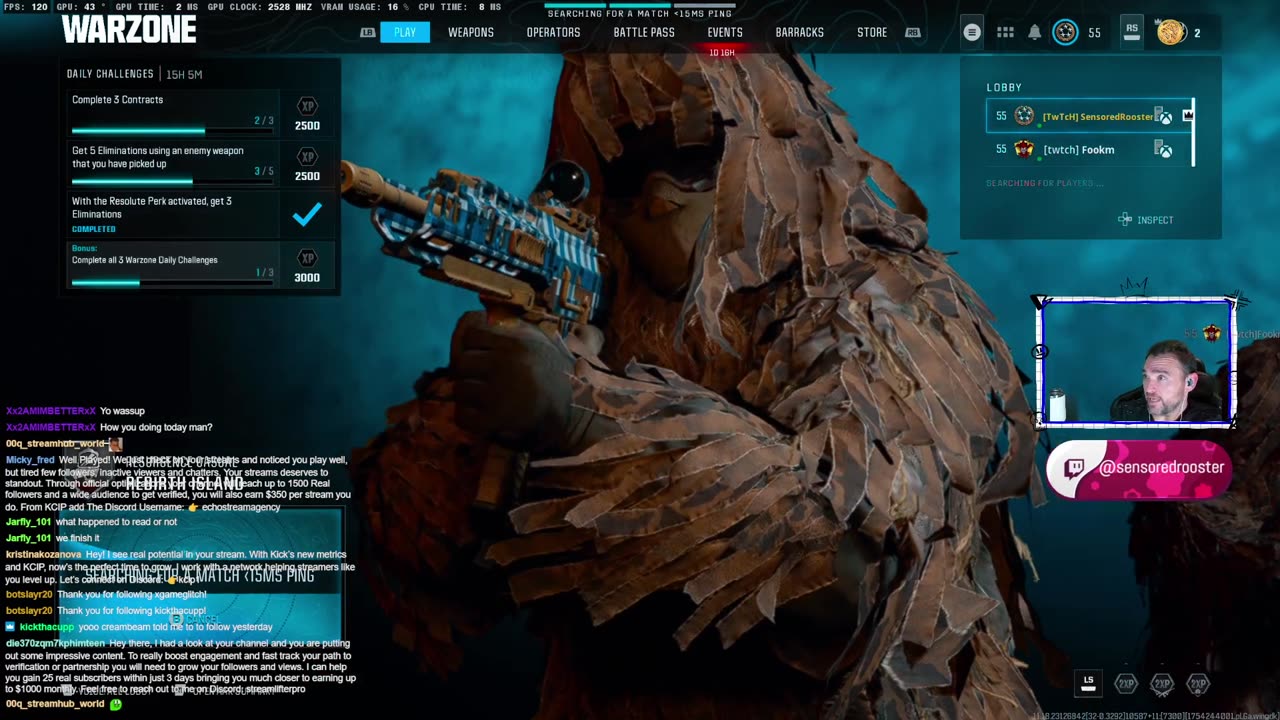Select SensoredRooster's lobby row
The image size is (1280, 720).
pyautogui.click(x=1089, y=116)
